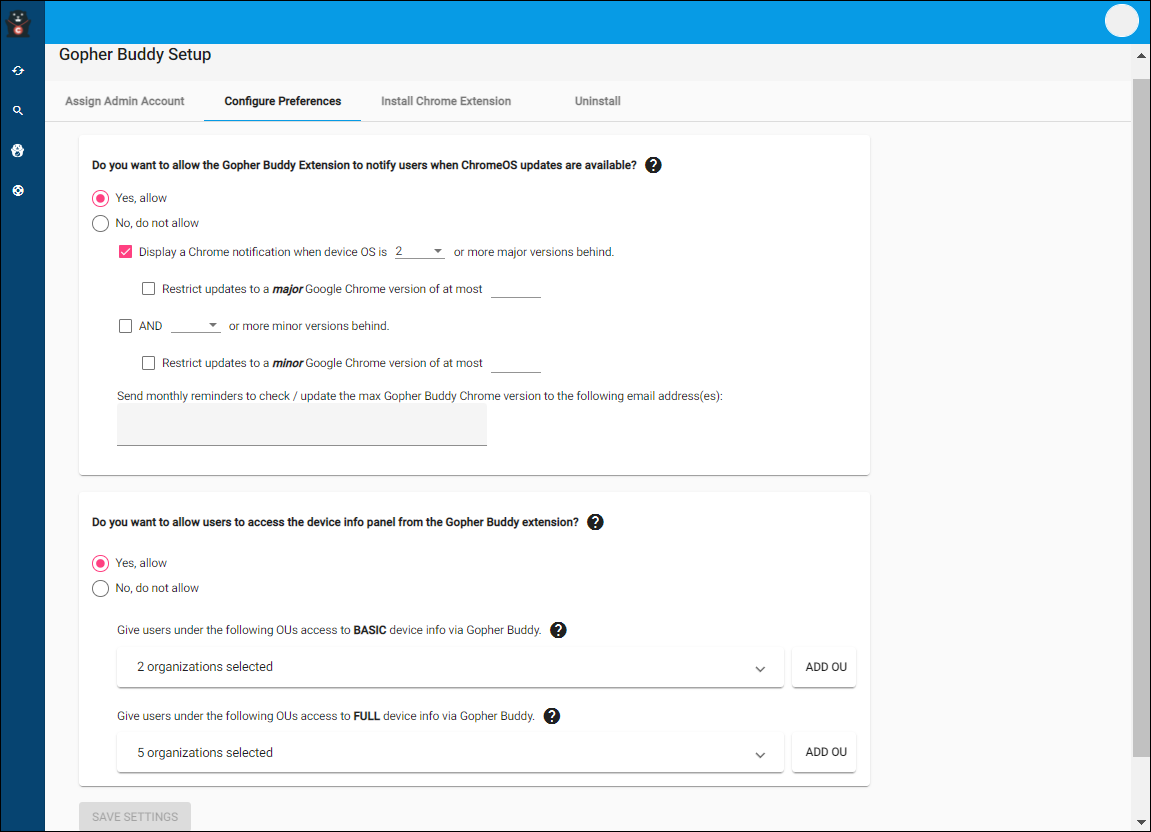
Task: Click the scrollbar up arrow
Action: click(x=1141, y=55)
